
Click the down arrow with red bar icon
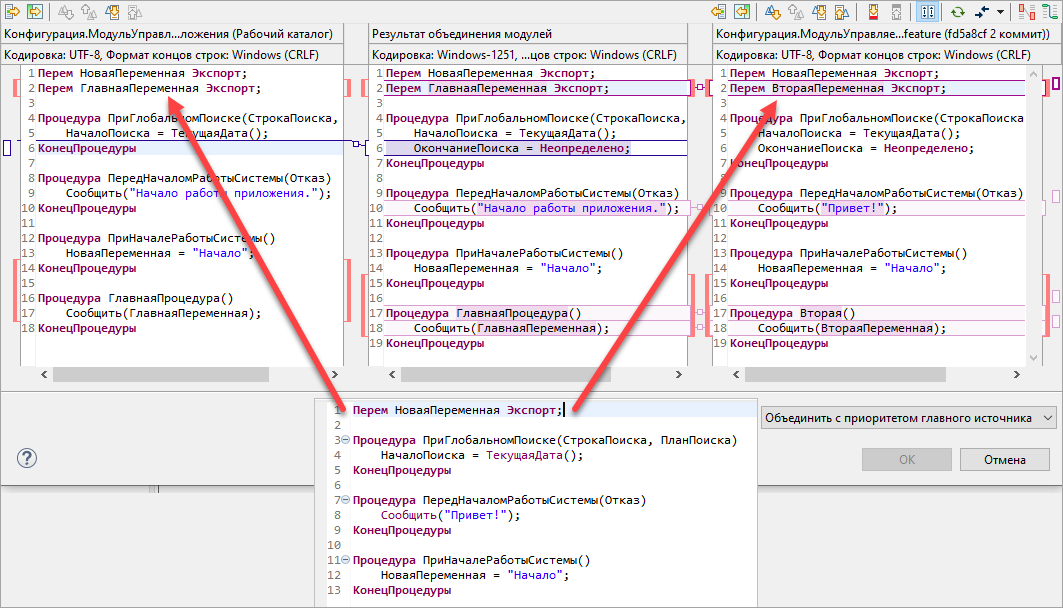tap(873, 12)
